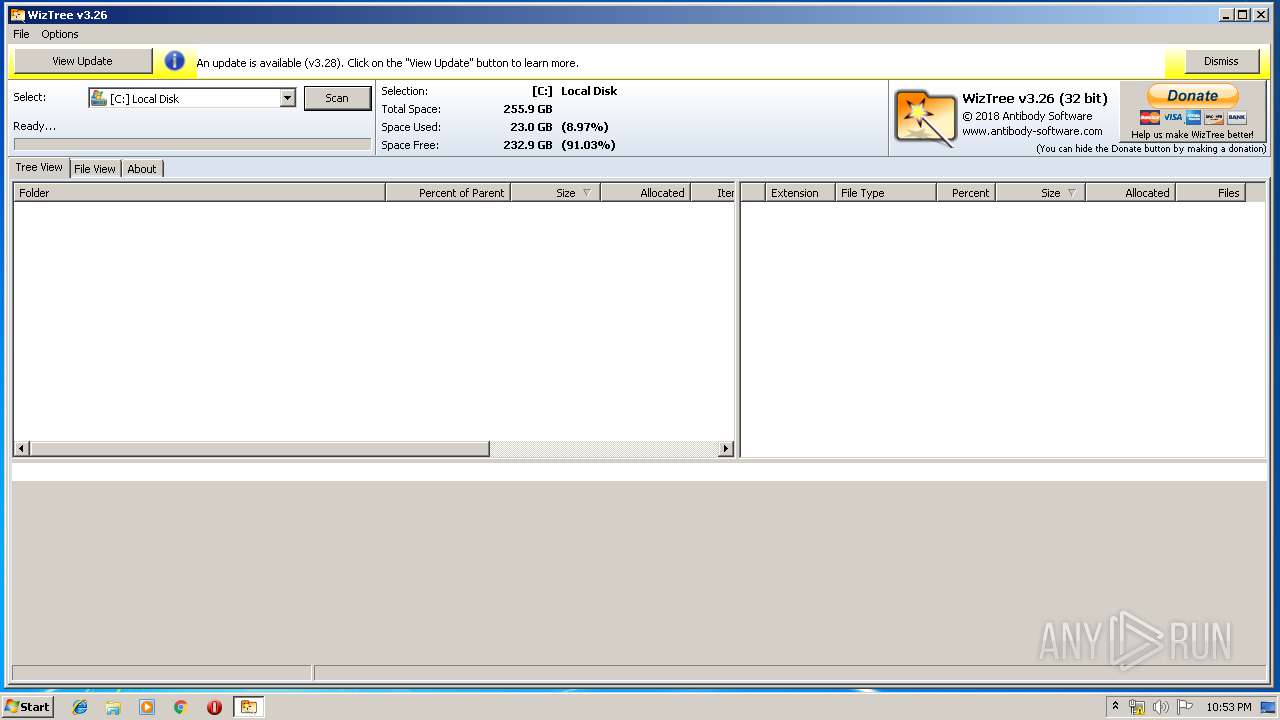Open Windows Explorer from the taskbar

point(113,707)
